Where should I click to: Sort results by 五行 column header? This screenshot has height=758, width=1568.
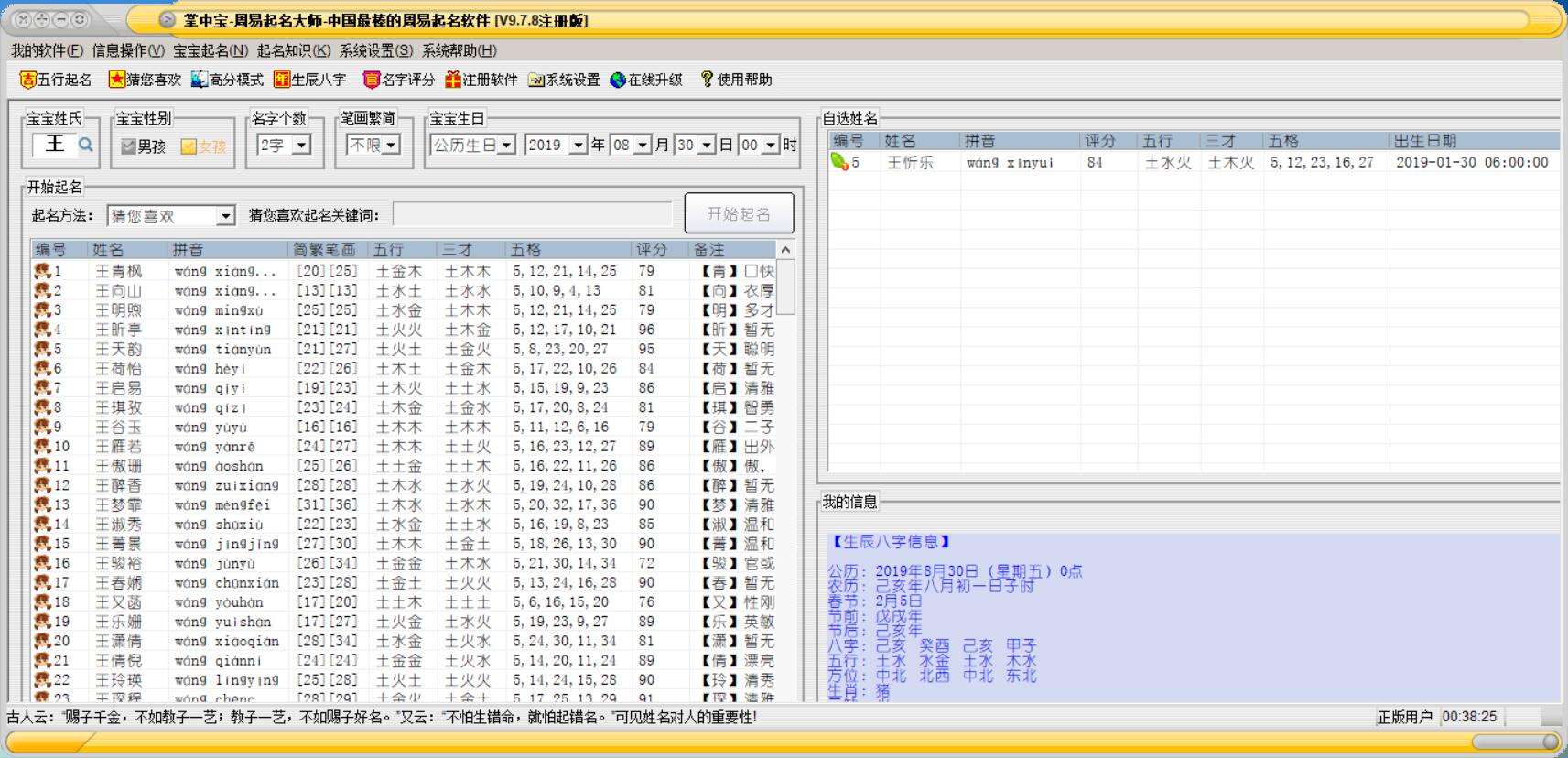403,249
